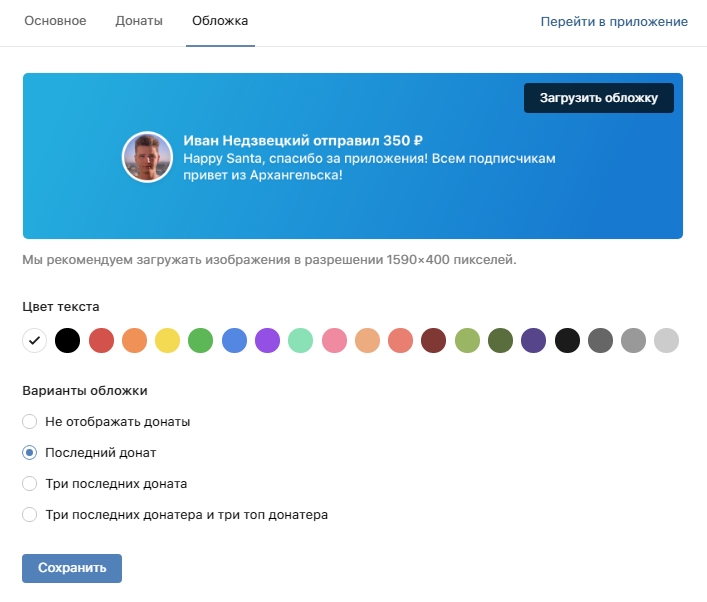Viewport: 707px width, 602px height.
Task: Pick the salmon color swatch
Action: point(400,340)
